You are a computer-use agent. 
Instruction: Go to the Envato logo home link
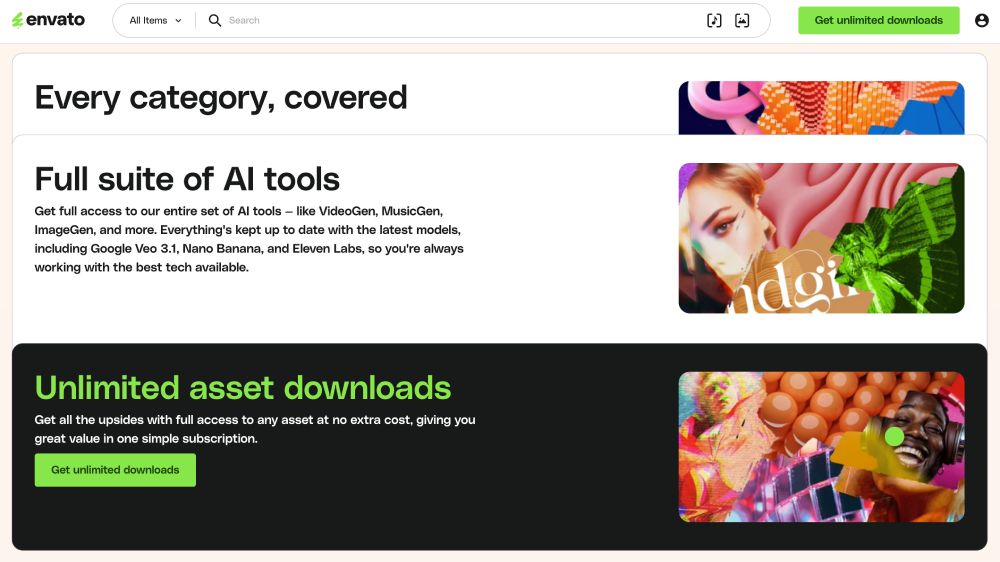[48, 20]
